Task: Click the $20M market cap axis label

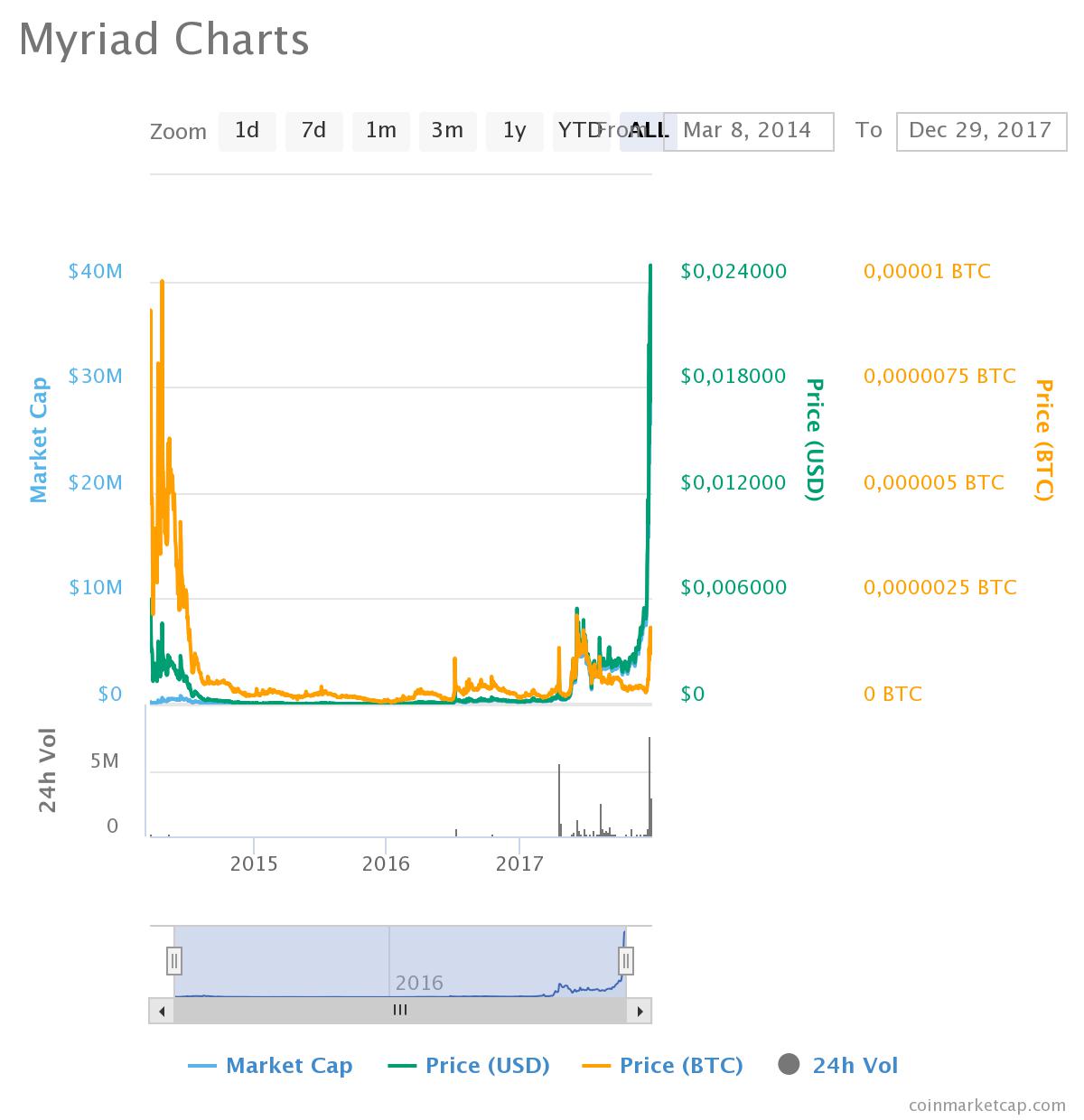Action: pyautogui.click(x=95, y=482)
